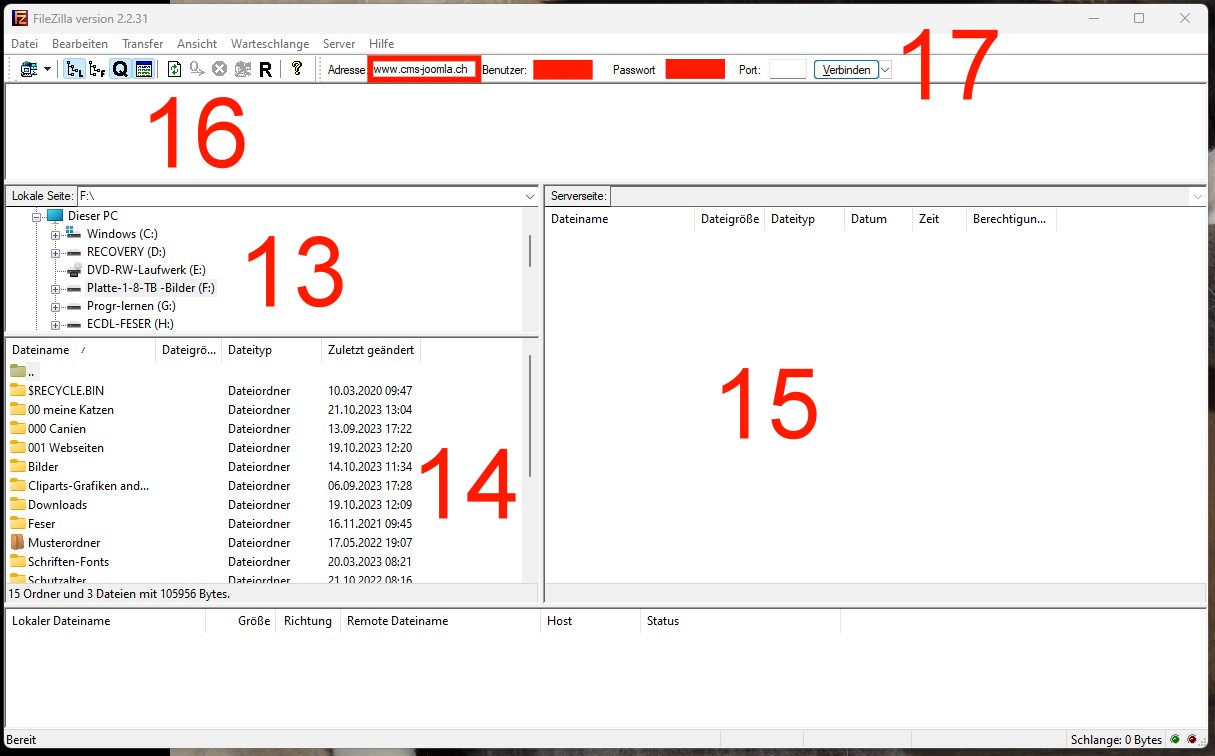Click the grey X cancel icon

click(219, 69)
